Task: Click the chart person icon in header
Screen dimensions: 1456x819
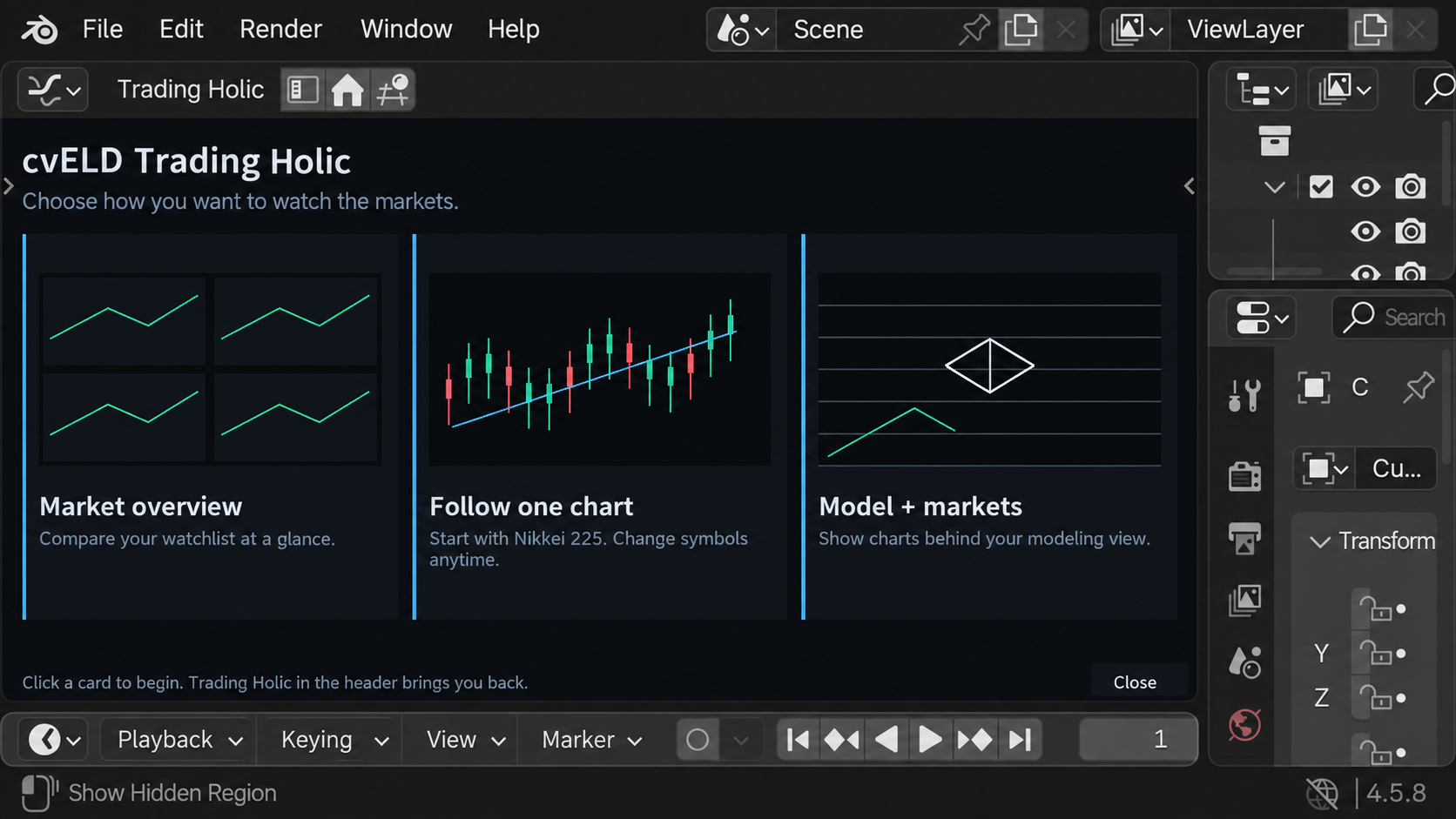Action: (393, 90)
